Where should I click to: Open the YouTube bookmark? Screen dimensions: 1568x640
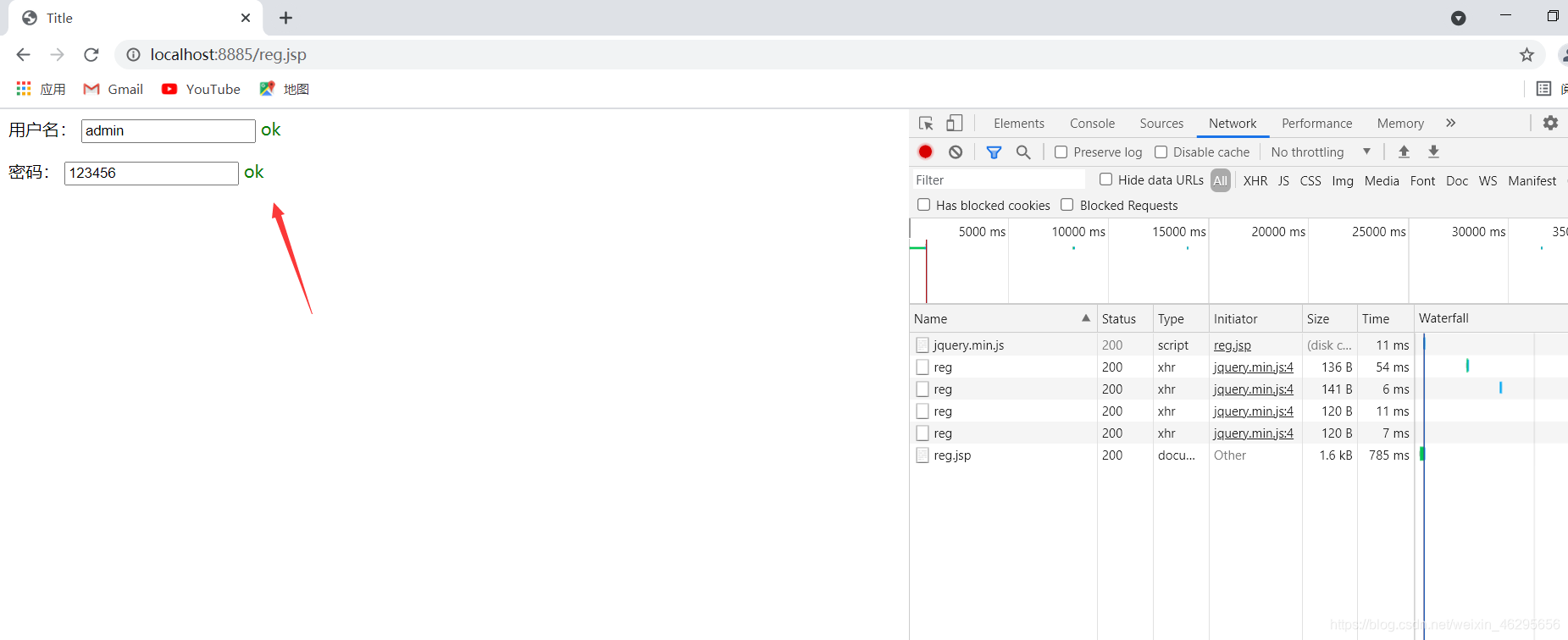coord(201,89)
